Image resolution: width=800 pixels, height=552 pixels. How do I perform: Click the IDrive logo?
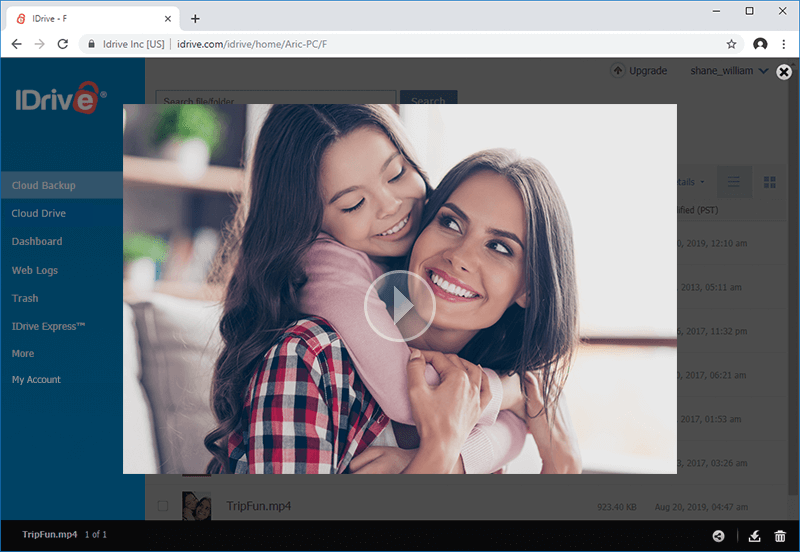pos(61,97)
